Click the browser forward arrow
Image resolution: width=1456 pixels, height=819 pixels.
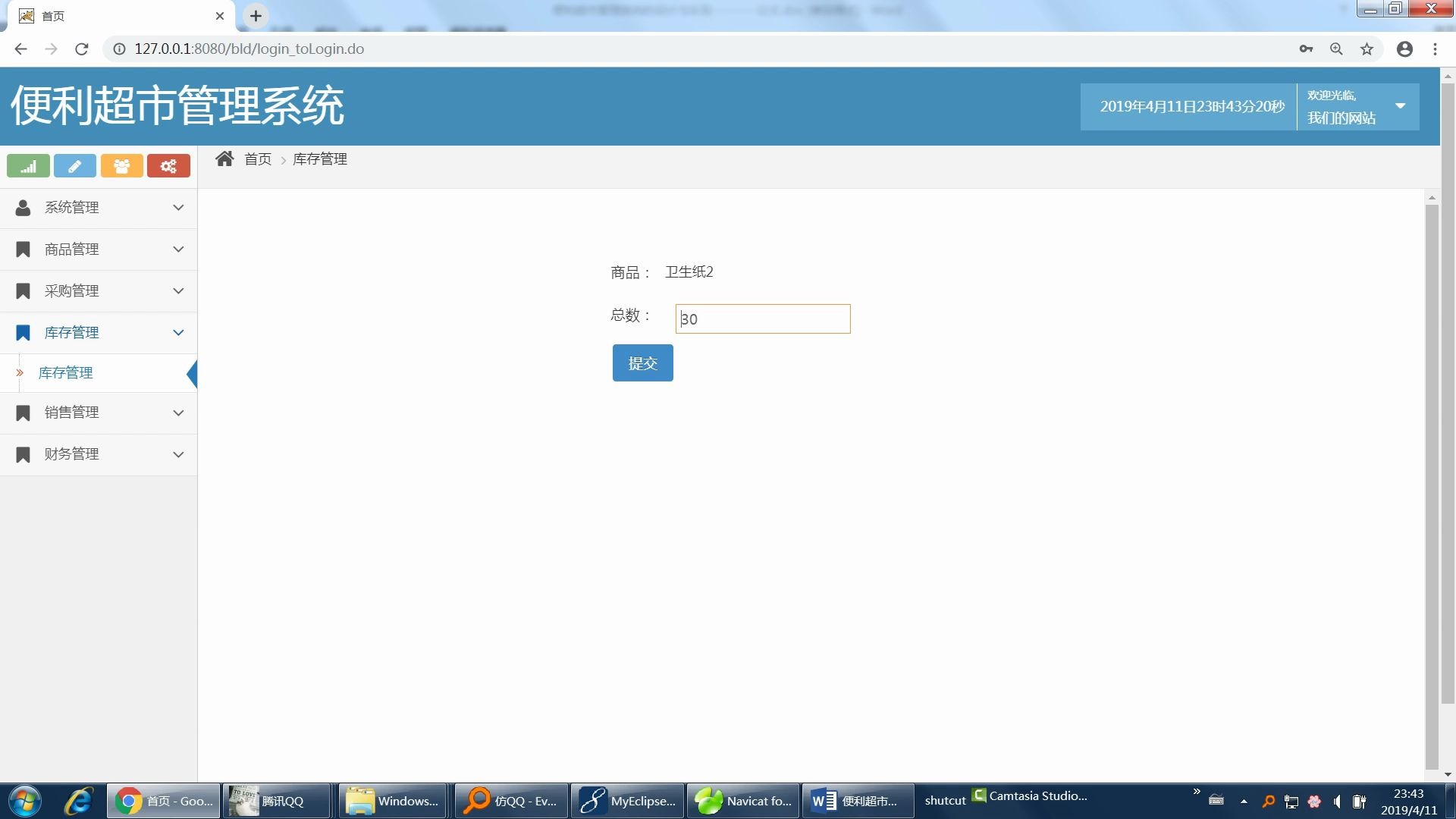click(x=51, y=49)
